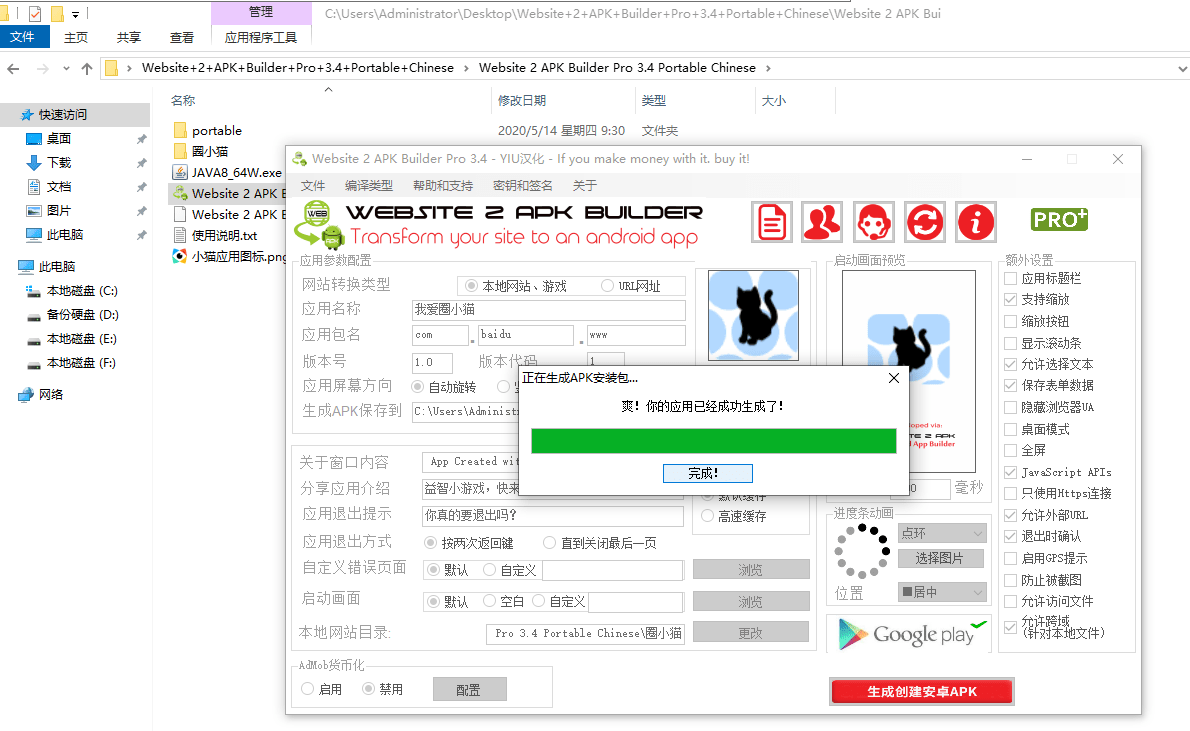Open 下载 in quick access sidebar
The width and height of the screenshot is (1190, 731).
point(59,162)
